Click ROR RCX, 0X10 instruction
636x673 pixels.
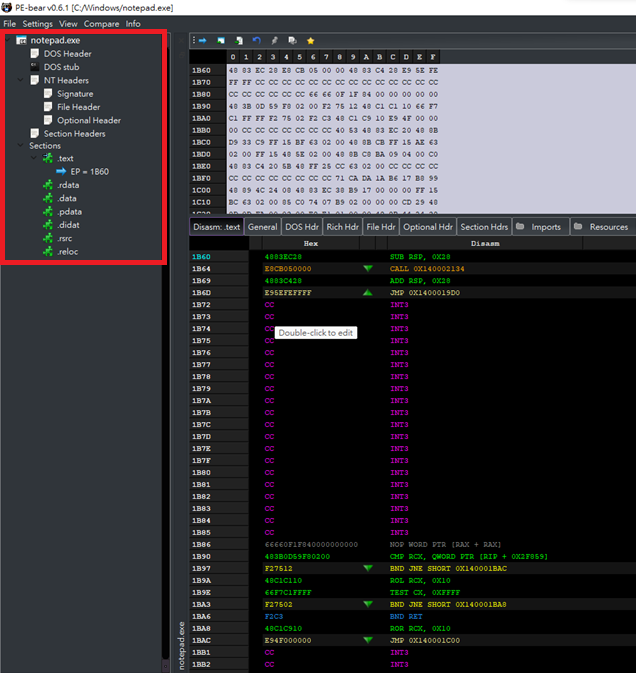(x=420, y=628)
